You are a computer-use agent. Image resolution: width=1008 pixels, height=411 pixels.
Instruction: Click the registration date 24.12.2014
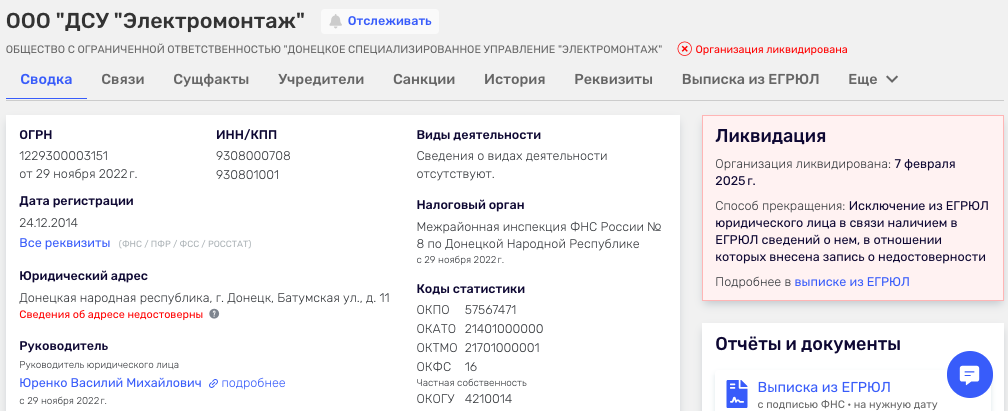pos(48,223)
